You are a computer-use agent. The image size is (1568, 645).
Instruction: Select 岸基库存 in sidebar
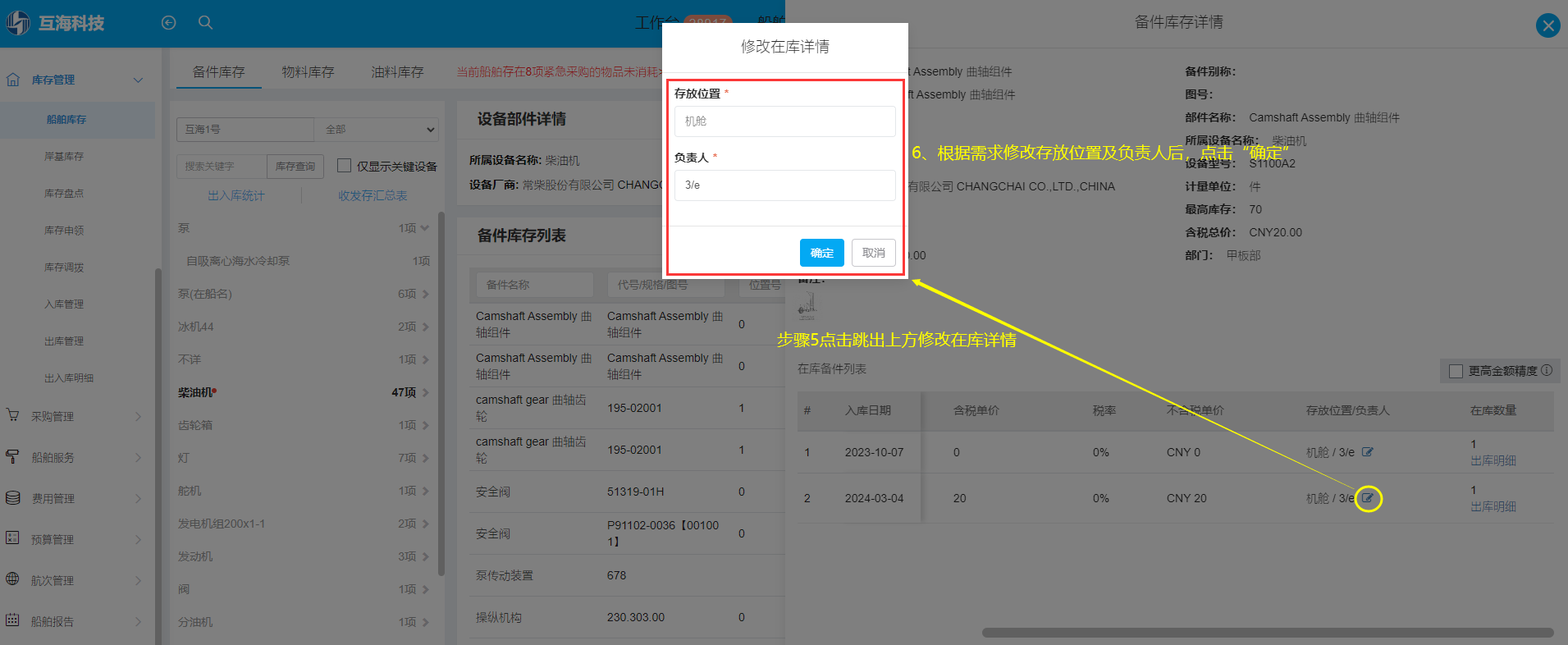tap(64, 156)
